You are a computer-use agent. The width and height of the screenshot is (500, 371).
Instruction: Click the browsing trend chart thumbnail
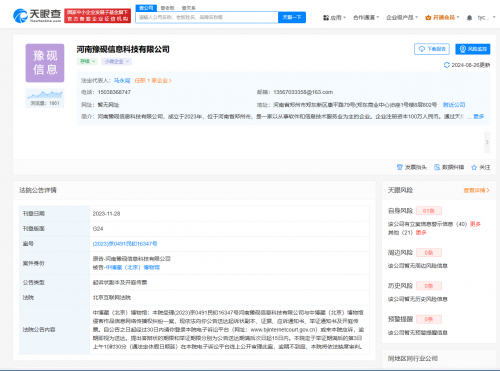tap(45, 95)
